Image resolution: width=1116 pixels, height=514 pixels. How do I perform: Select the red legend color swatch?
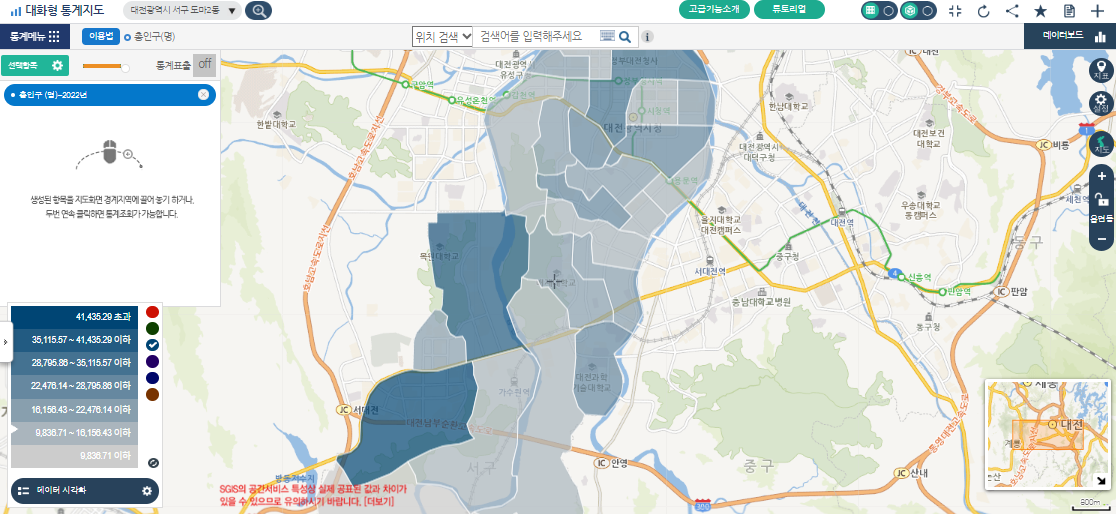pyautogui.click(x=152, y=312)
